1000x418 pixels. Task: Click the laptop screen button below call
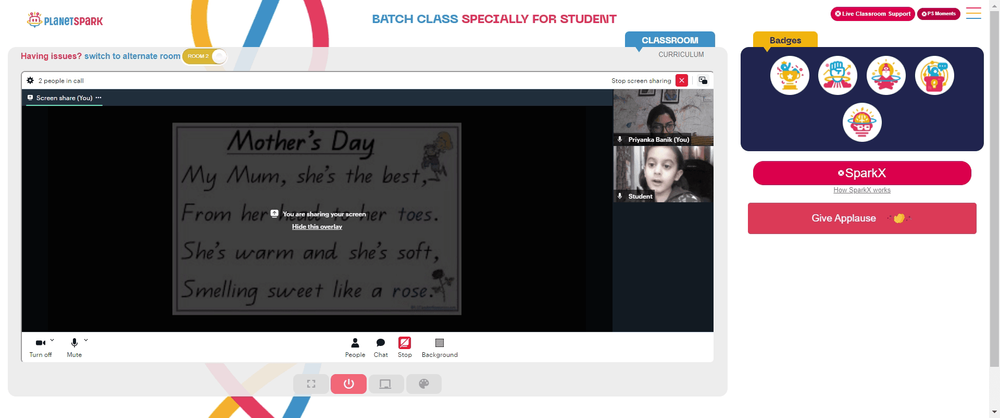(x=386, y=384)
